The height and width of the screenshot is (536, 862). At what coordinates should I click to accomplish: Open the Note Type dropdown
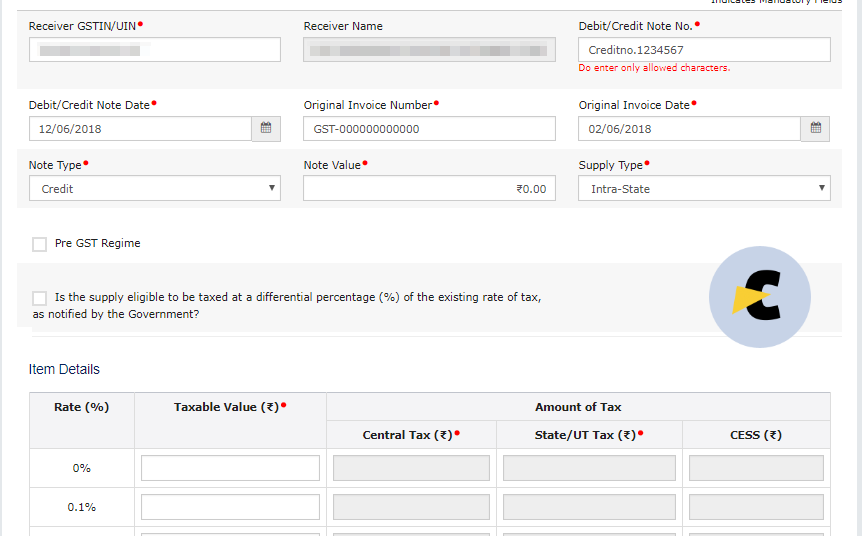(155, 189)
